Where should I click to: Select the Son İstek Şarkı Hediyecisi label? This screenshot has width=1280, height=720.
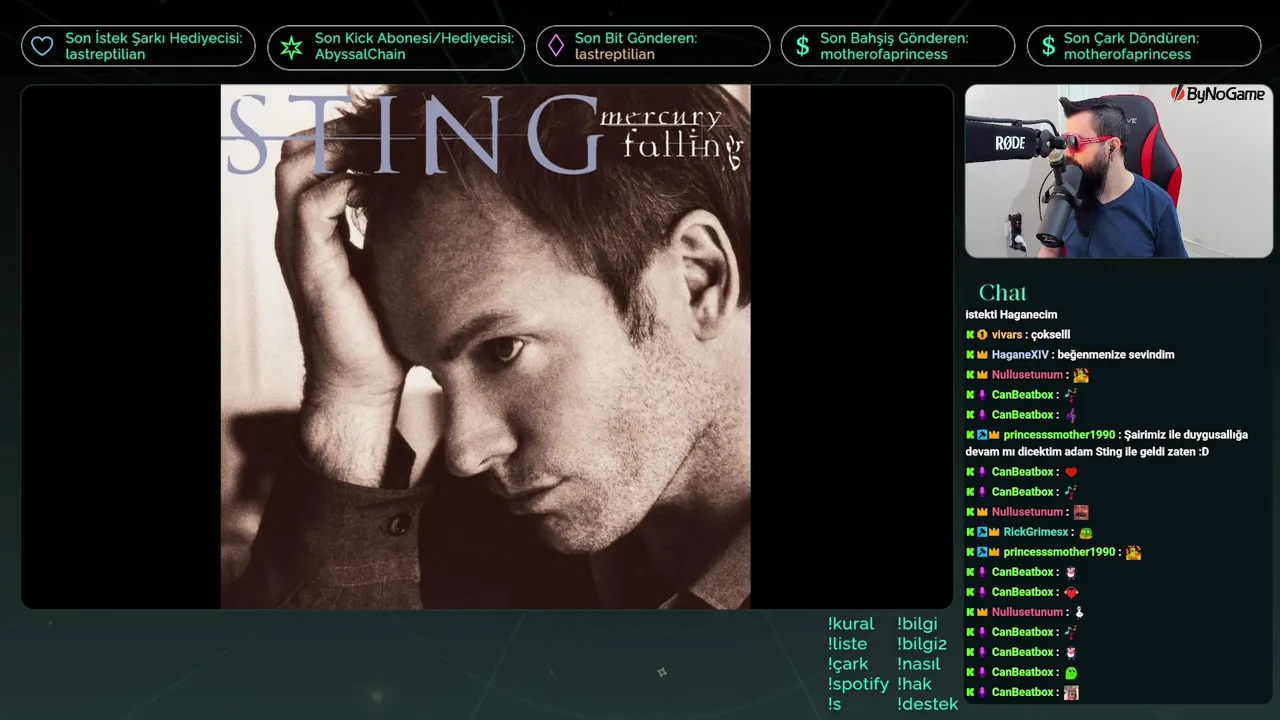click(154, 38)
